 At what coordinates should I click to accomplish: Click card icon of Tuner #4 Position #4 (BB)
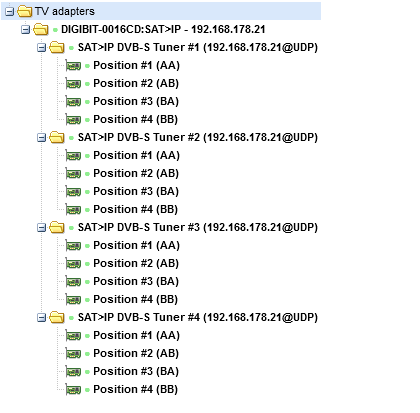click(73, 390)
